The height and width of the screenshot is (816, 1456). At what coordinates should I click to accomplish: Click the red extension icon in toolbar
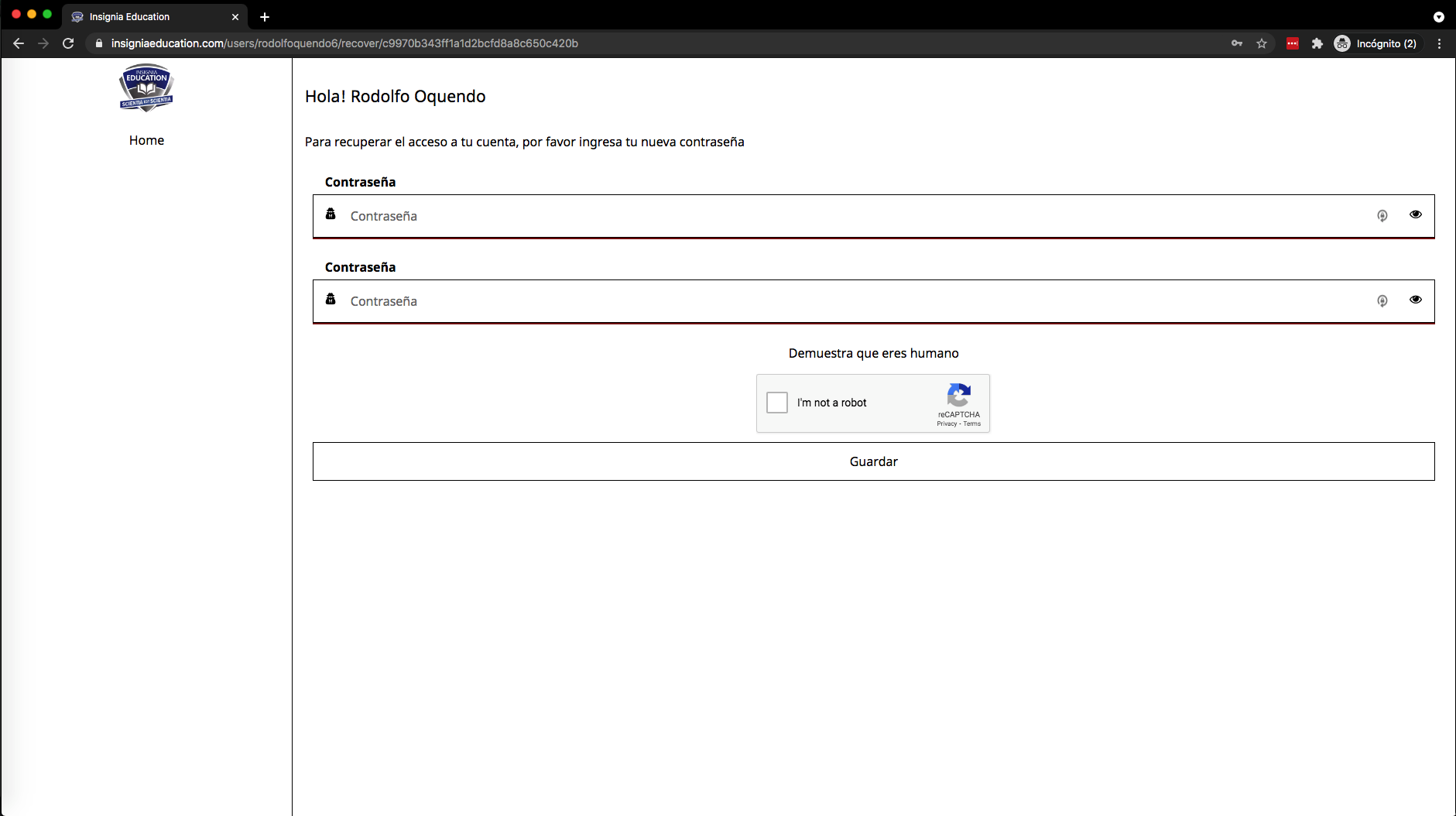1292,43
